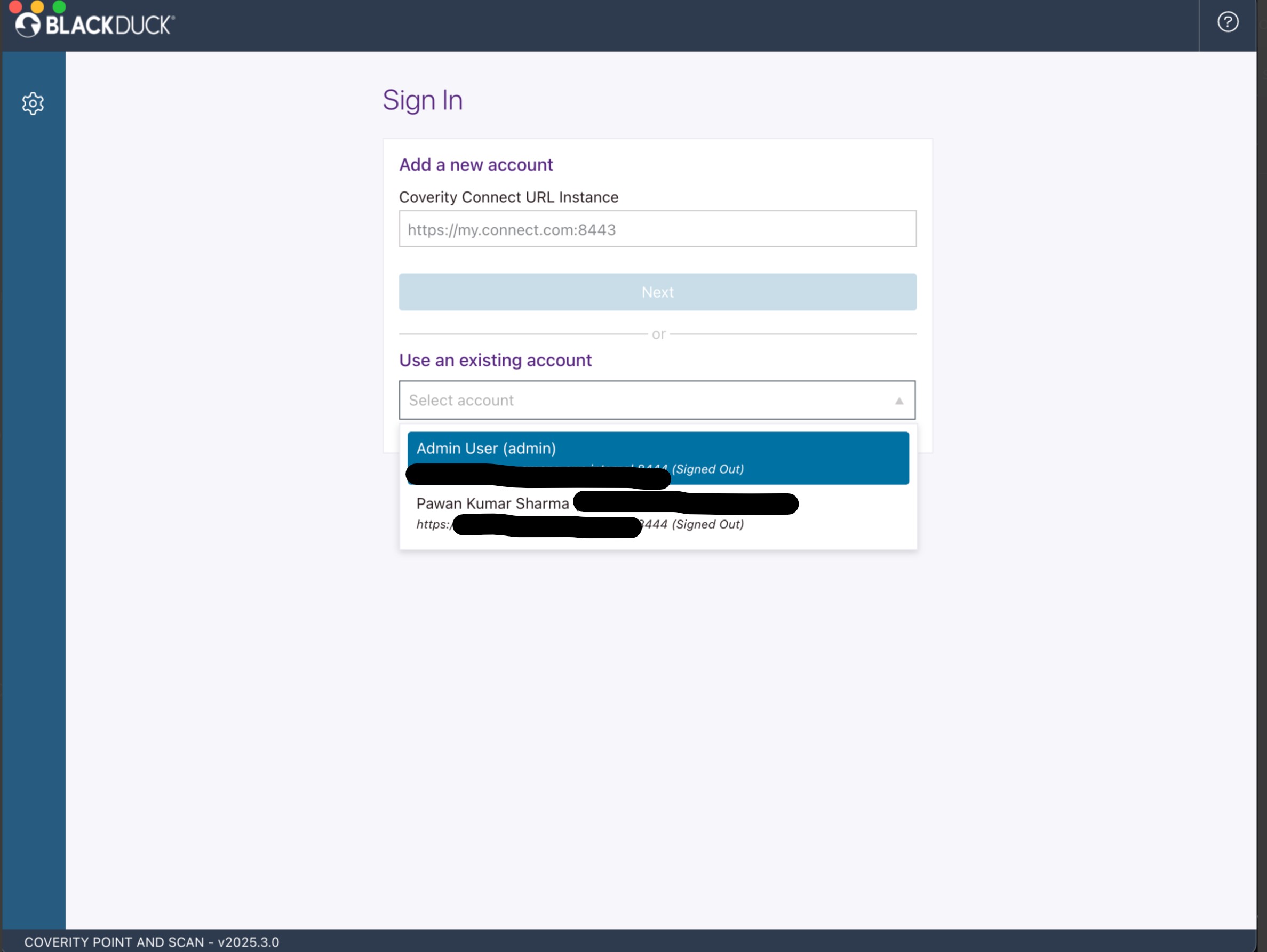Minimize the window with yellow button
Viewport: 1267px width, 952px height.
click(37, 6)
